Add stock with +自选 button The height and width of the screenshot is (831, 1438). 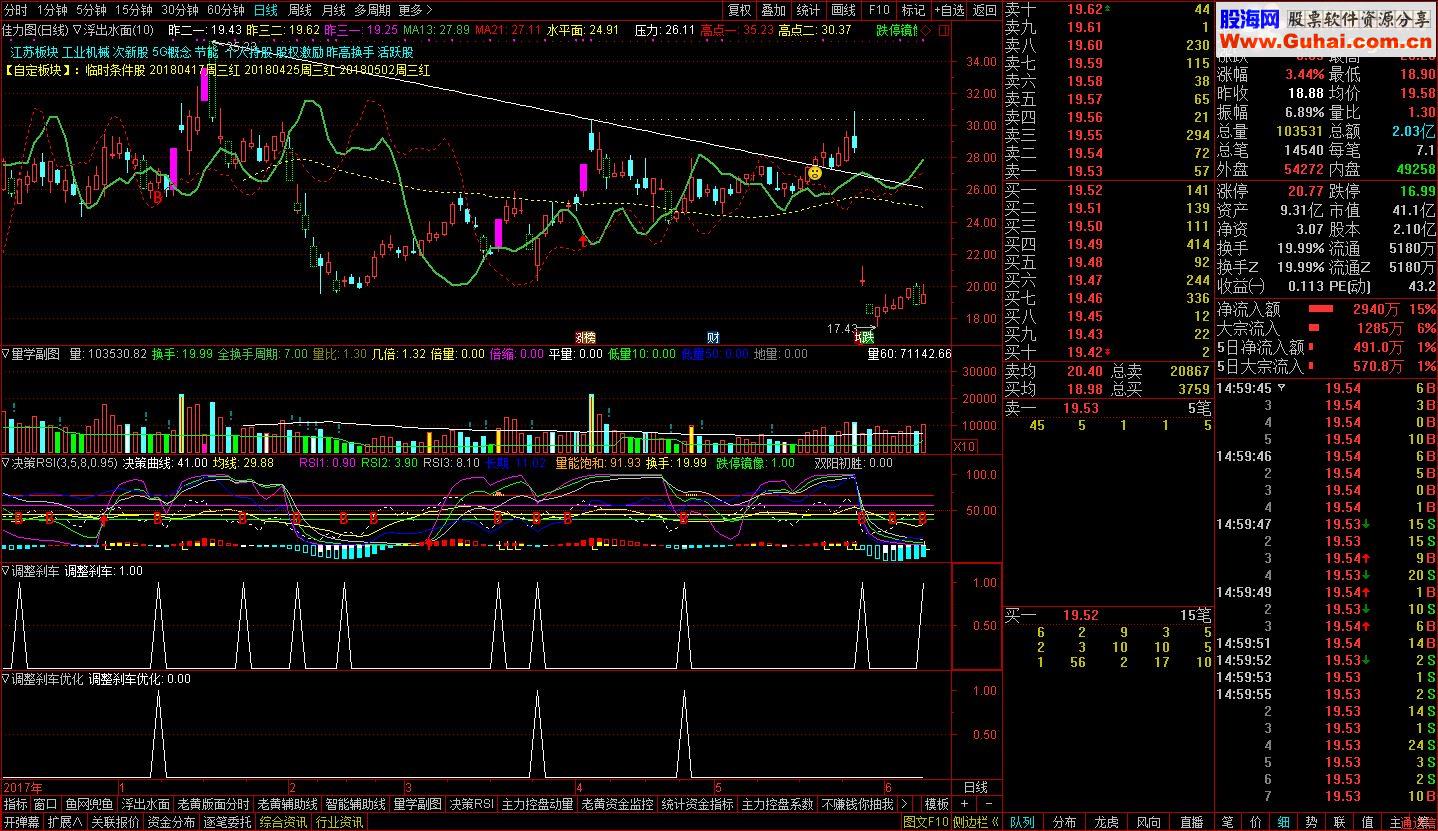[x=949, y=10]
